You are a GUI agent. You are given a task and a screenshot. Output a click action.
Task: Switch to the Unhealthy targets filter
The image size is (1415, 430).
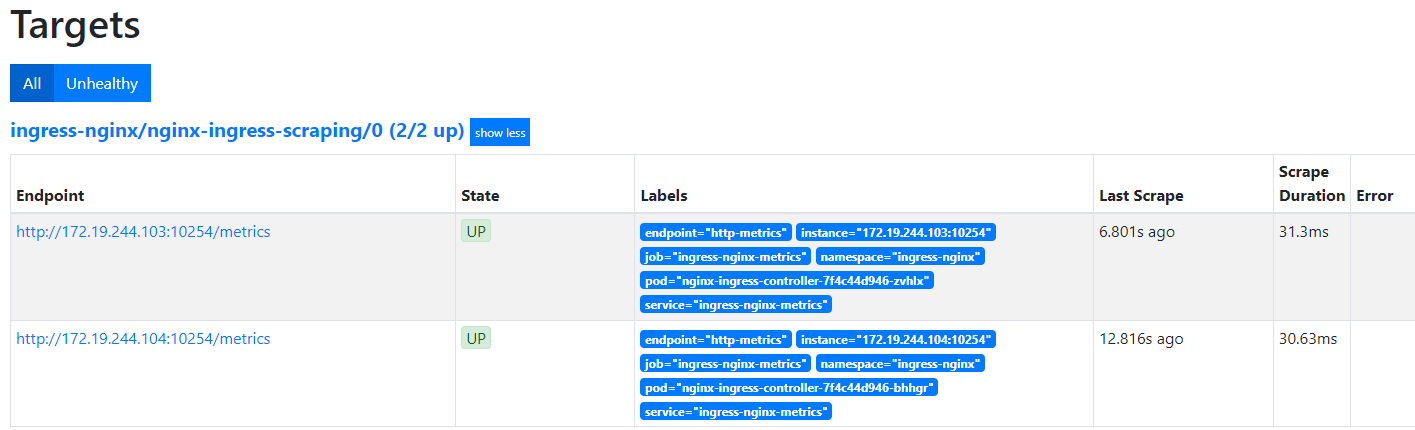(x=102, y=84)
